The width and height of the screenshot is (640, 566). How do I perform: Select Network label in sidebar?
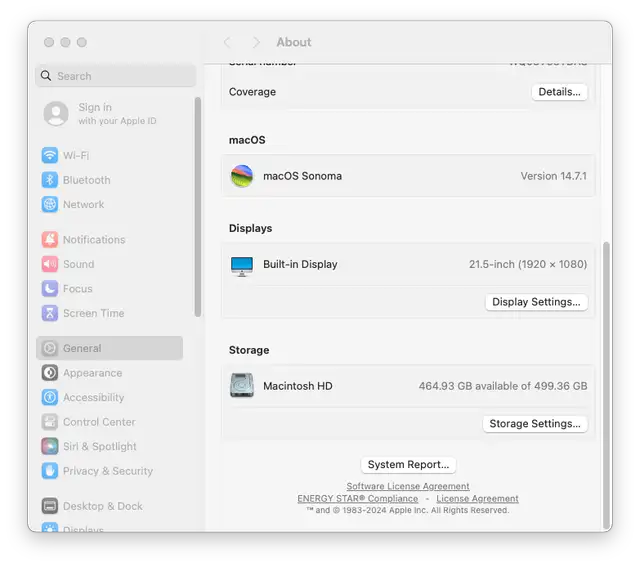click(x=83, y=204)
